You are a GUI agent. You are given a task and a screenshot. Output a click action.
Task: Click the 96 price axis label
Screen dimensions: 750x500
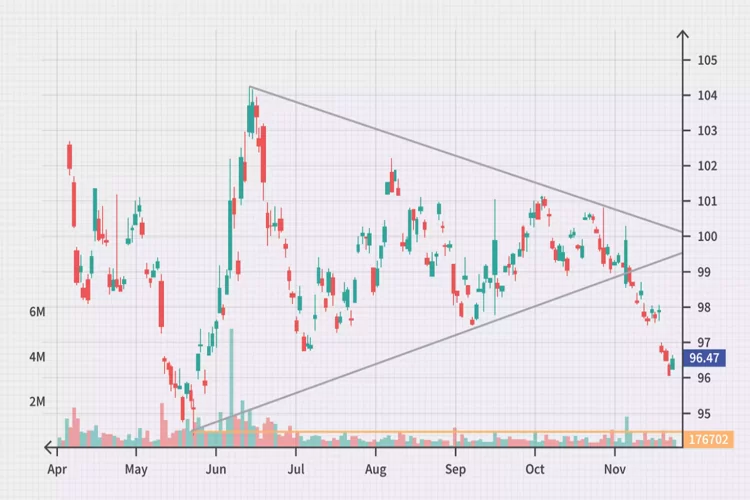click(704, 378)
